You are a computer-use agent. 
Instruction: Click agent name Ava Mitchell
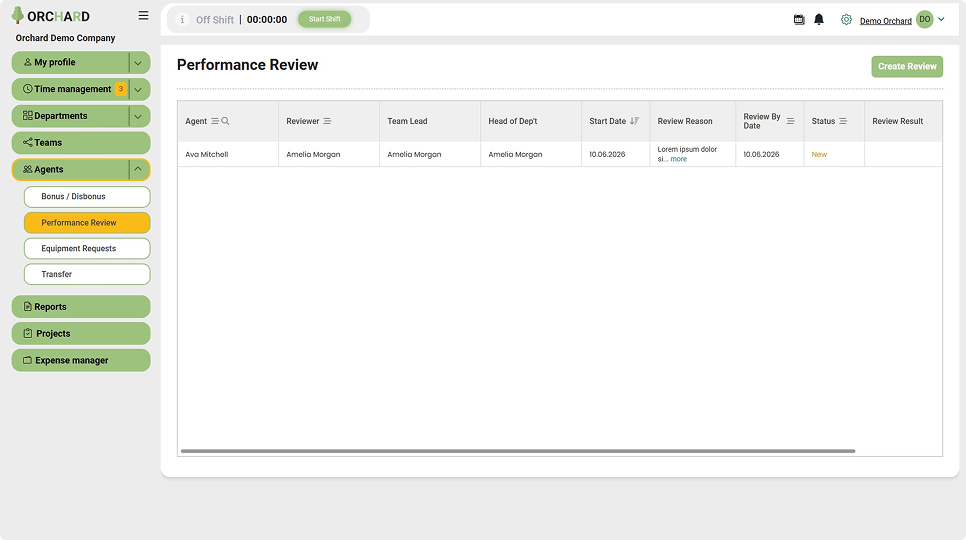click(x=207, y=155)
